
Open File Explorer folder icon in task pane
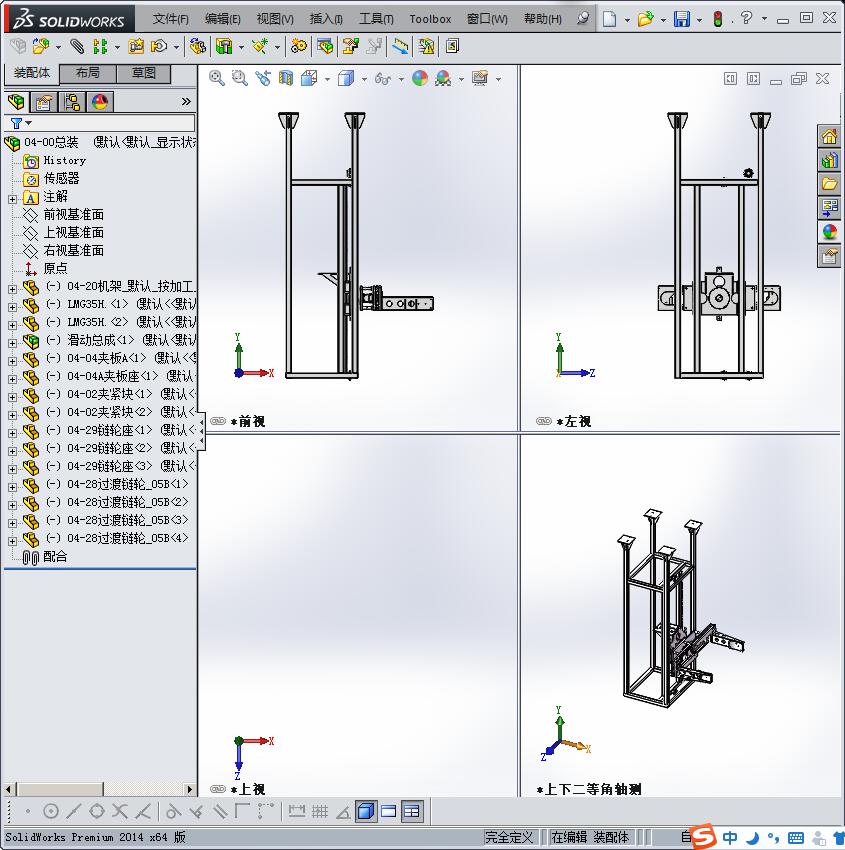(x=829, y=184)
